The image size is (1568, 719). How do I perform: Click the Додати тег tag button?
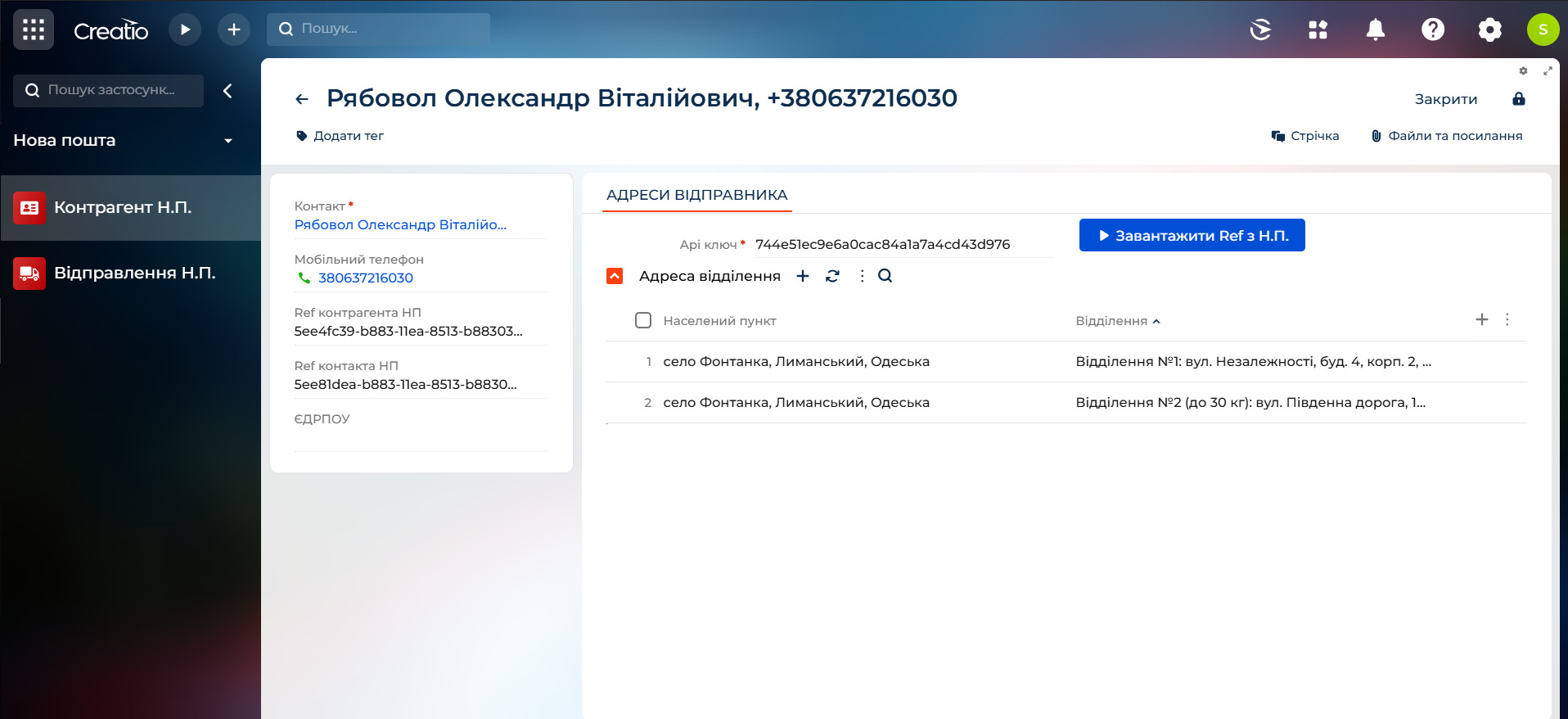(x=340, y=136)
